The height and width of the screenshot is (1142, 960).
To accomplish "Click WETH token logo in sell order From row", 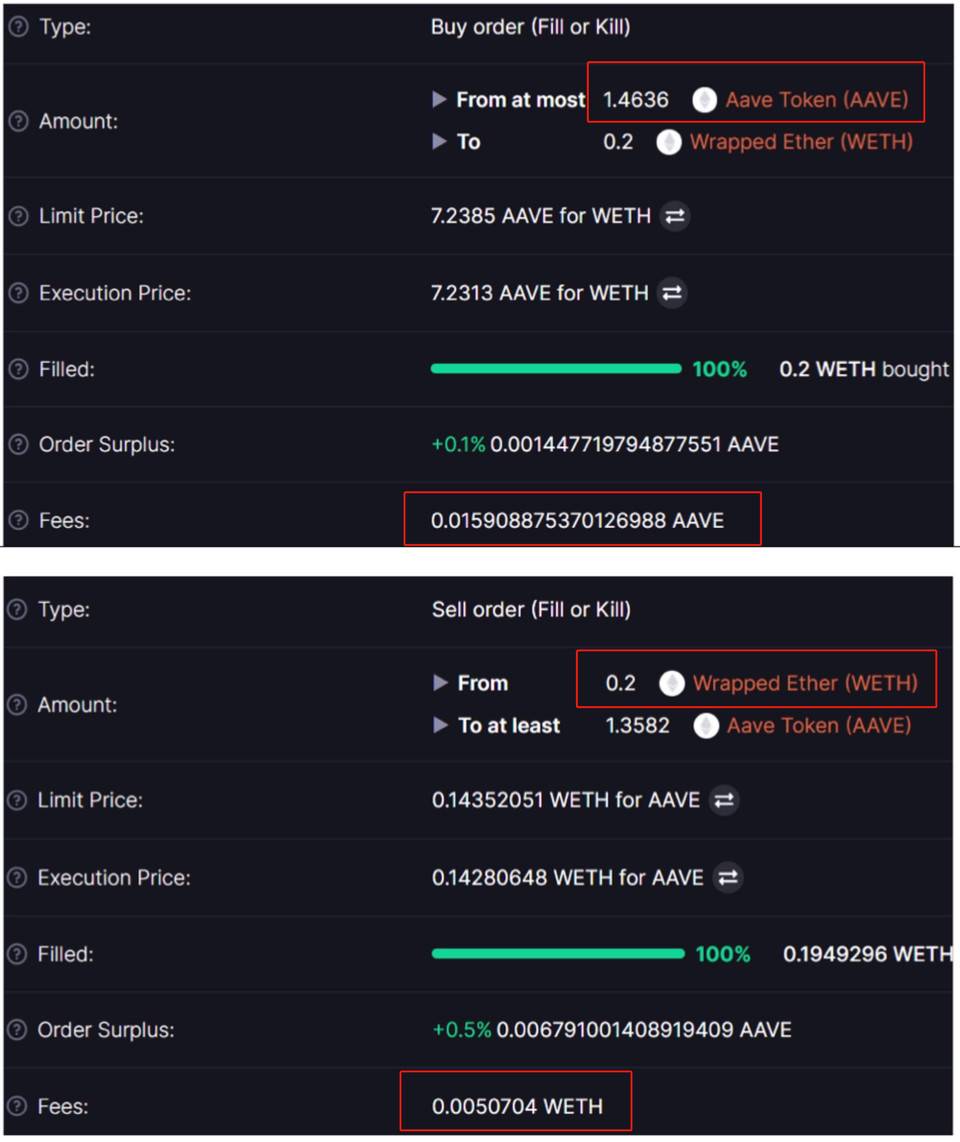I will (672, 683).
